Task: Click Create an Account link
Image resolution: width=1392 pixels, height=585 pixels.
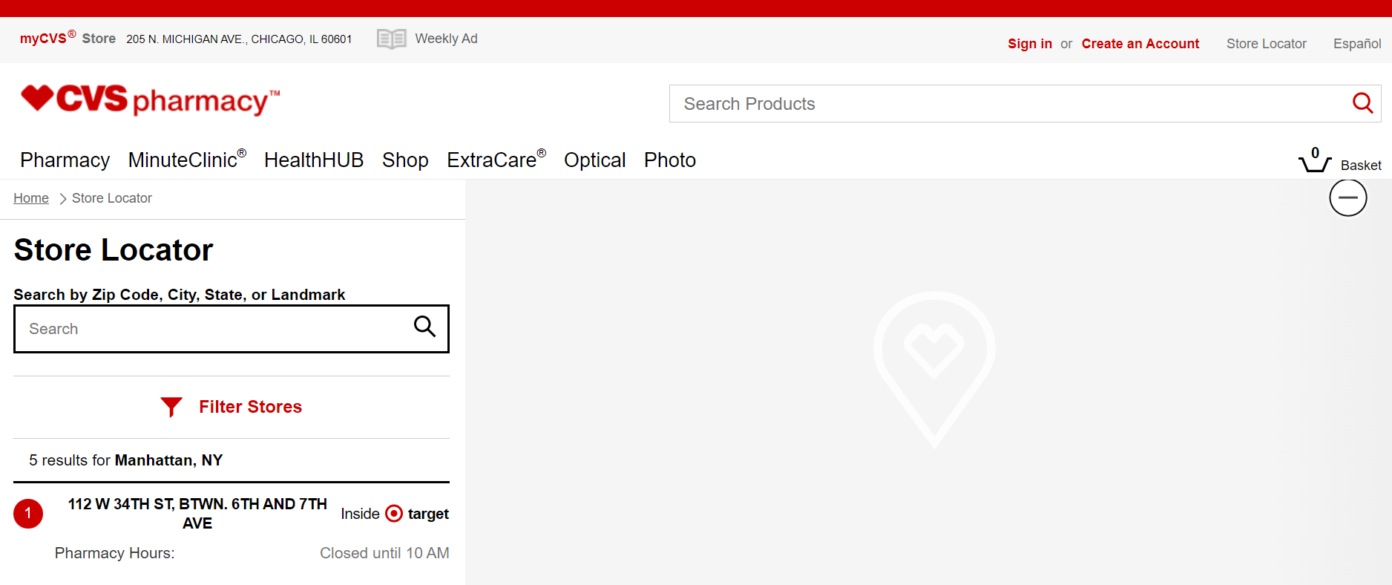Action: (x=1140, y=44)
